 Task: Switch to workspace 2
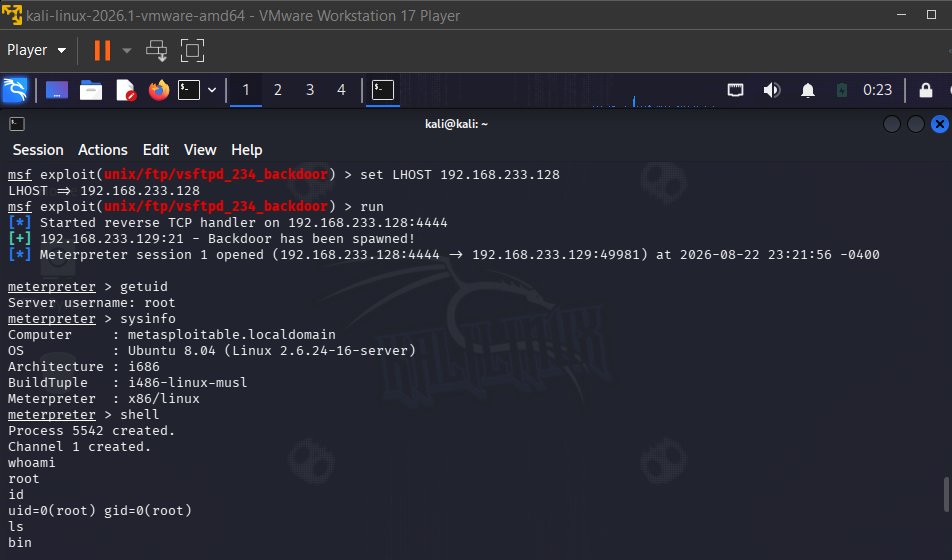point(277,90)
